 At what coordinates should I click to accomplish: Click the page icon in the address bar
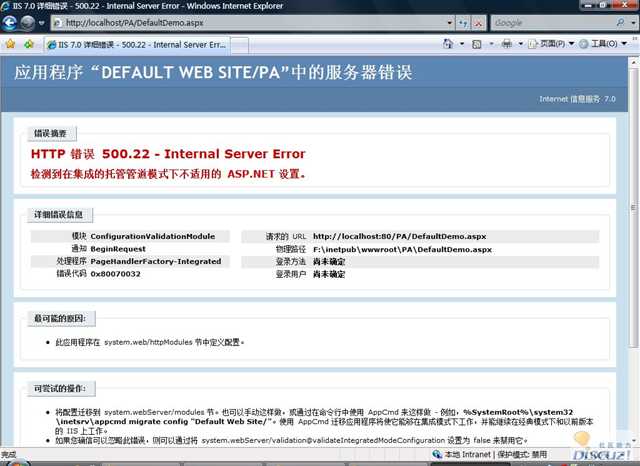(58, 23)
